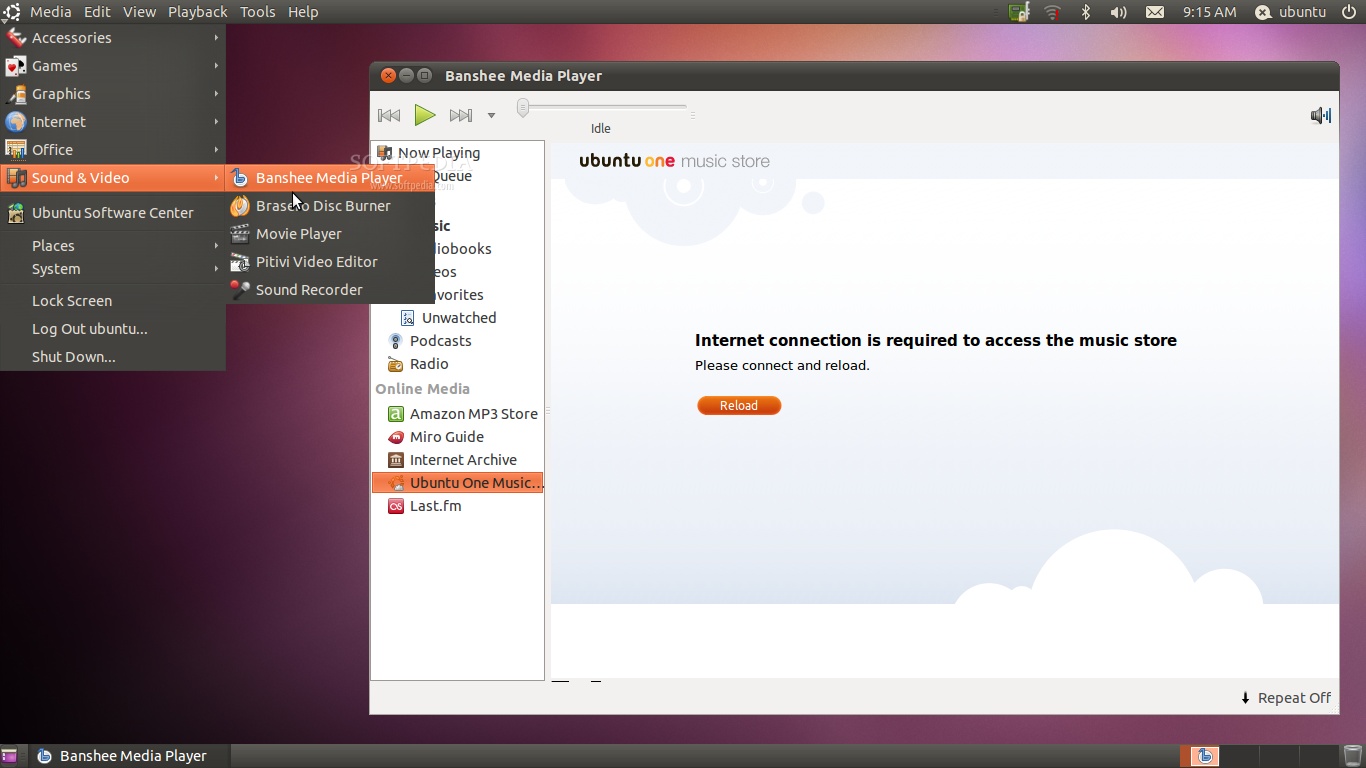Start playback with the green Play button
This screenshot has width=1366, height=768.
tap(425, 115)
